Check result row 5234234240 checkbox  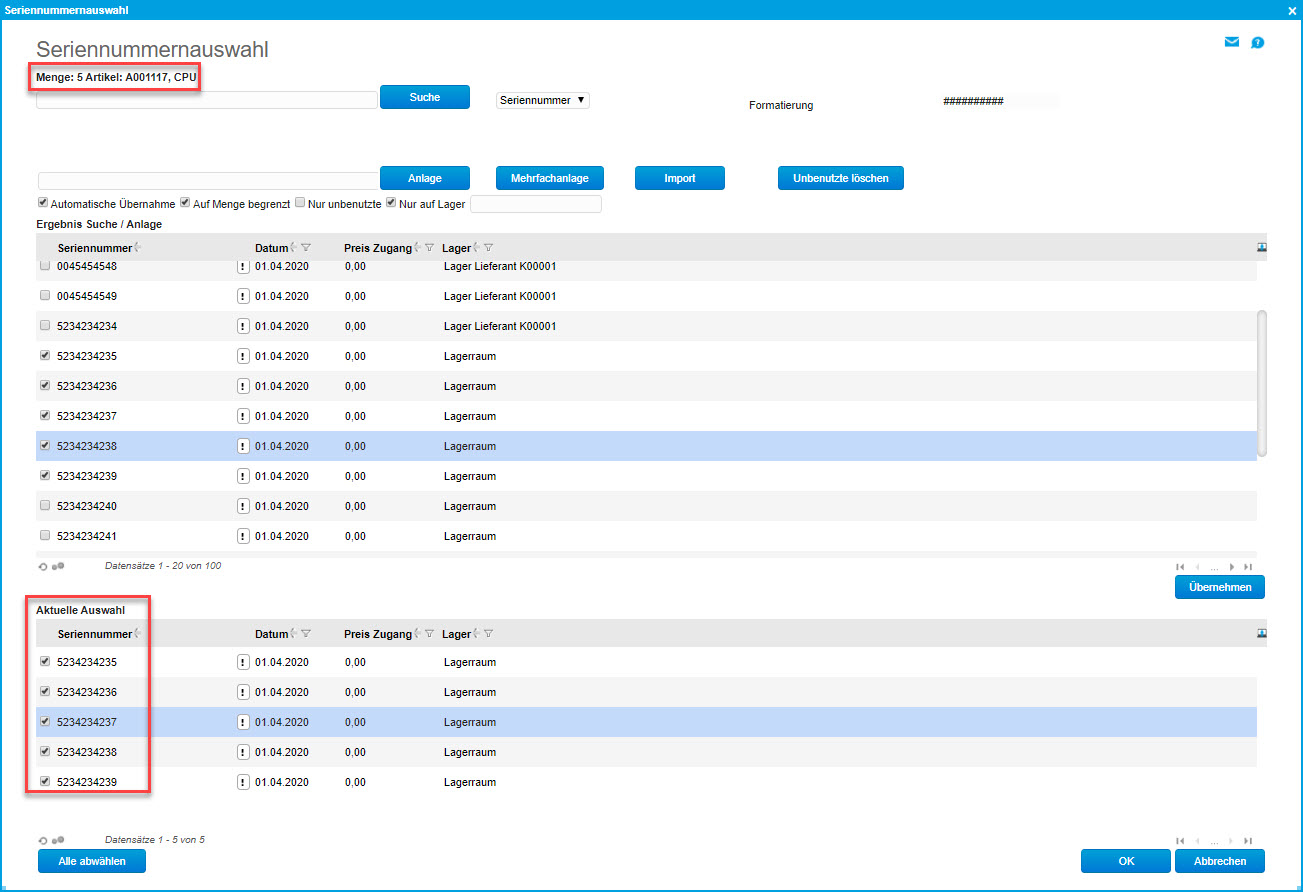point(44,506)
